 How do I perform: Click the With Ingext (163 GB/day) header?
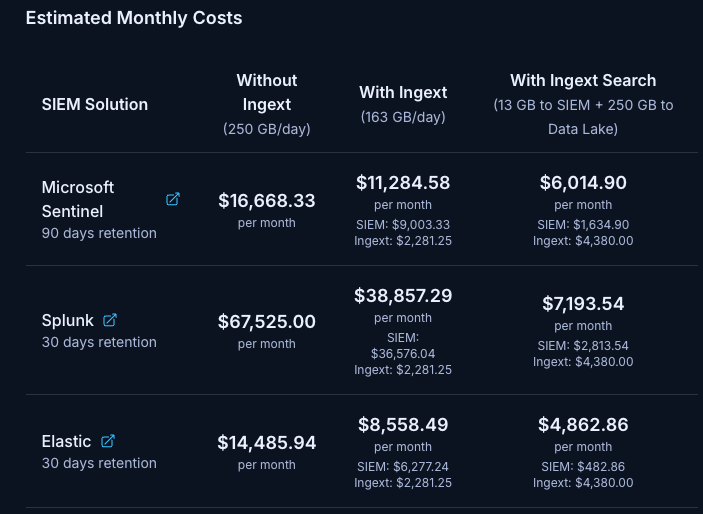pos(403,92)
